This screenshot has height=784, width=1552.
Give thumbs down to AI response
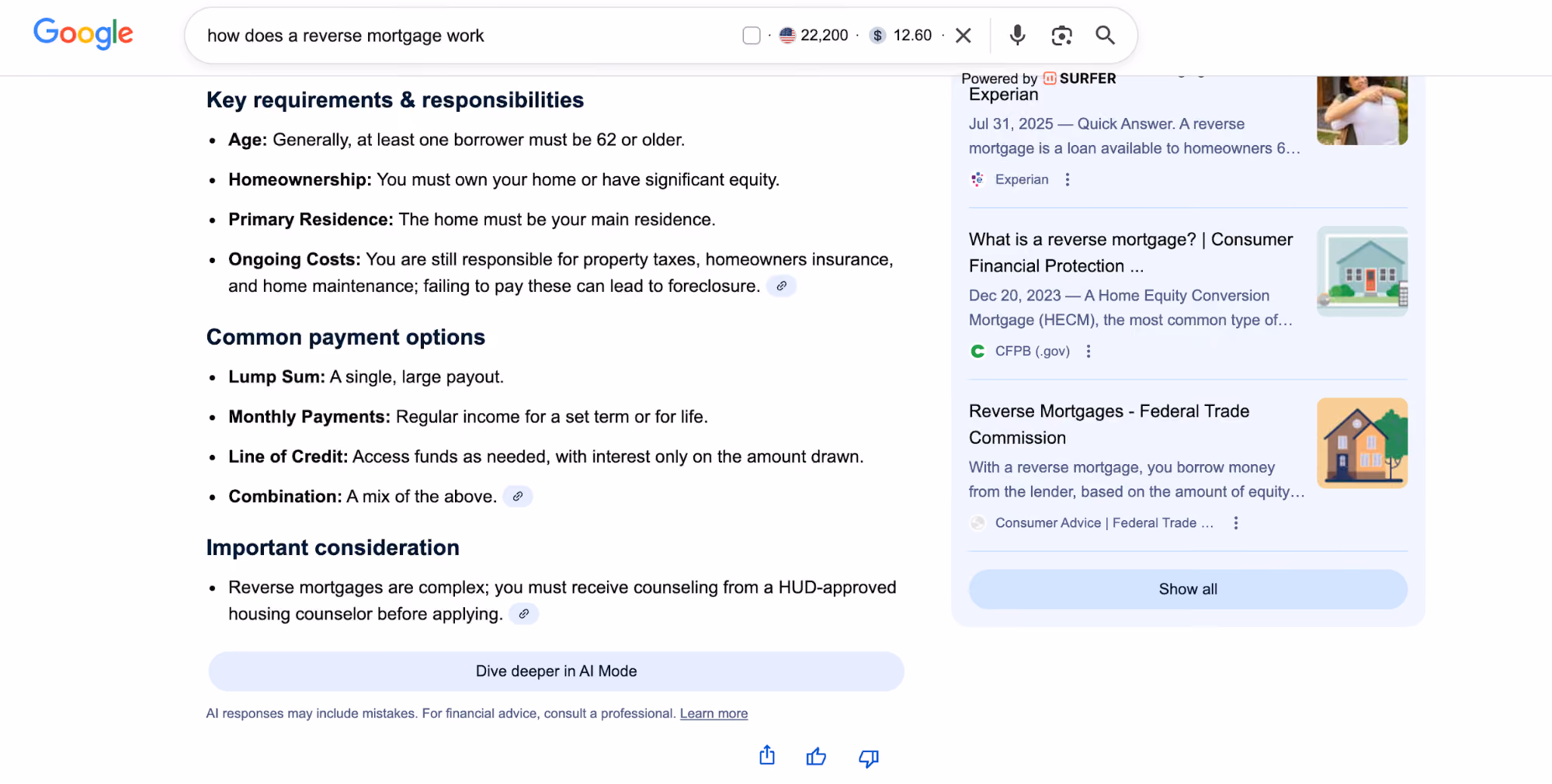pyautogui.click(x=868, y=758)
